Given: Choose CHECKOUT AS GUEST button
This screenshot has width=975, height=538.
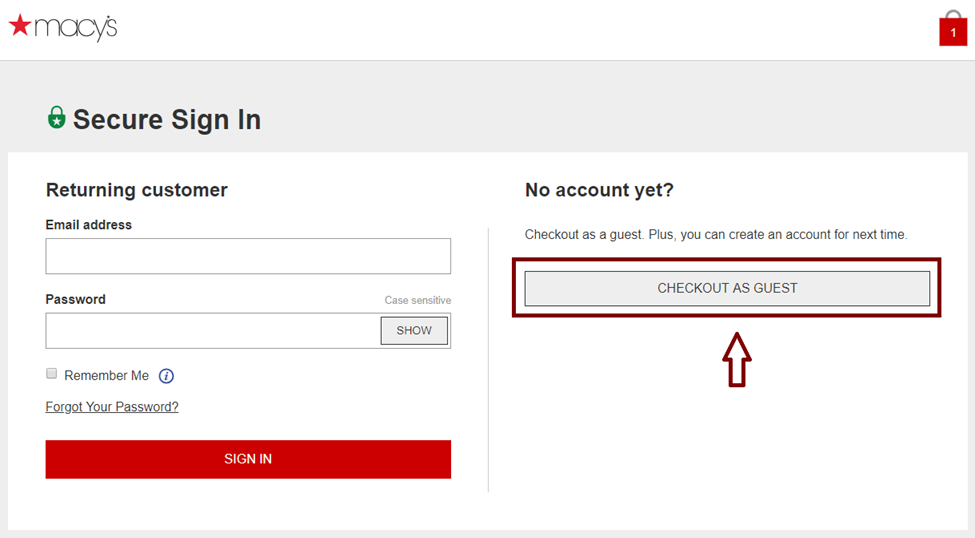Looking at the screenshot, I should (x=727, y=288).
